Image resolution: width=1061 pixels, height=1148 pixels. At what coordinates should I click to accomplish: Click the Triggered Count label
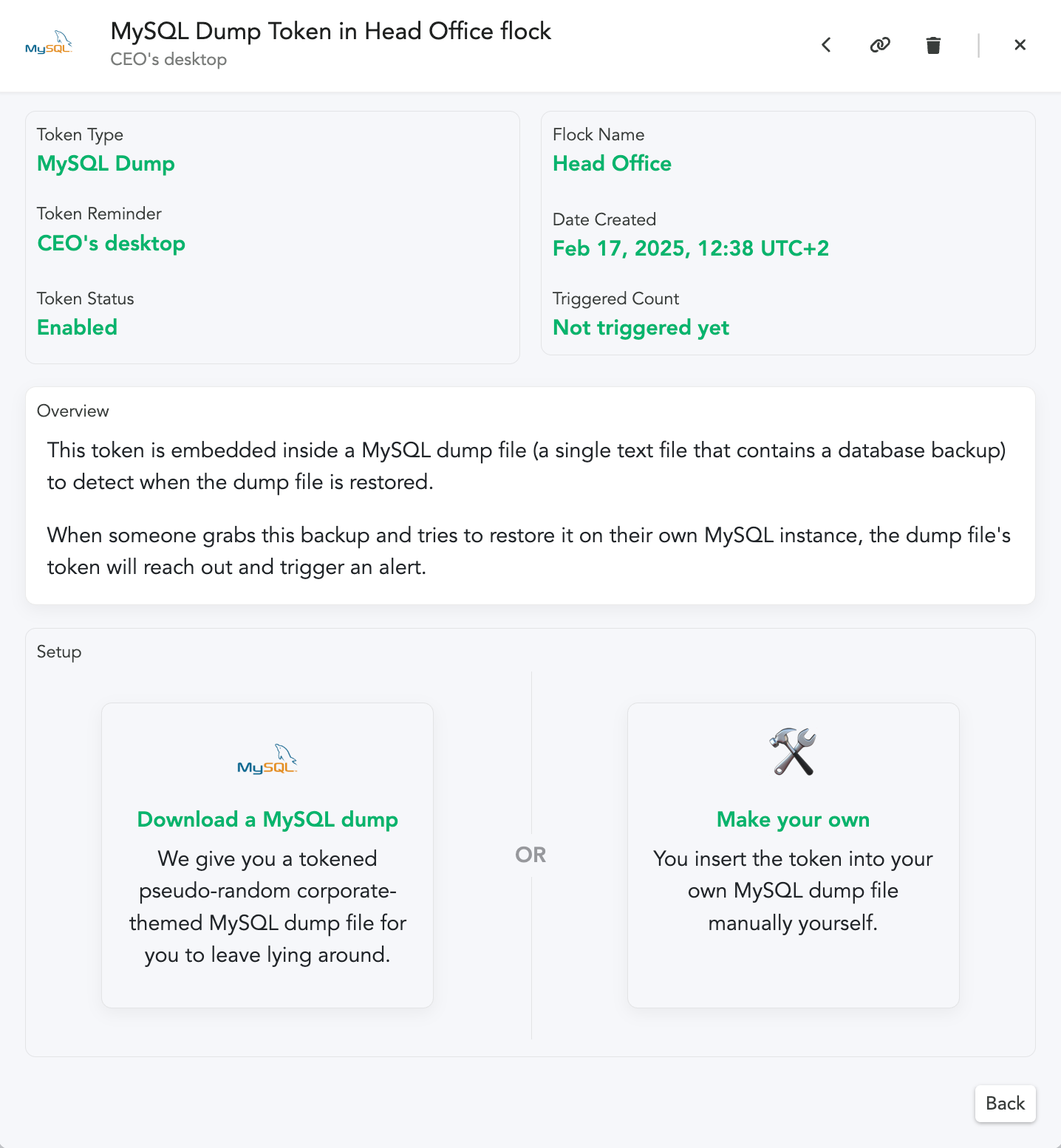click(x=615, y=298)
